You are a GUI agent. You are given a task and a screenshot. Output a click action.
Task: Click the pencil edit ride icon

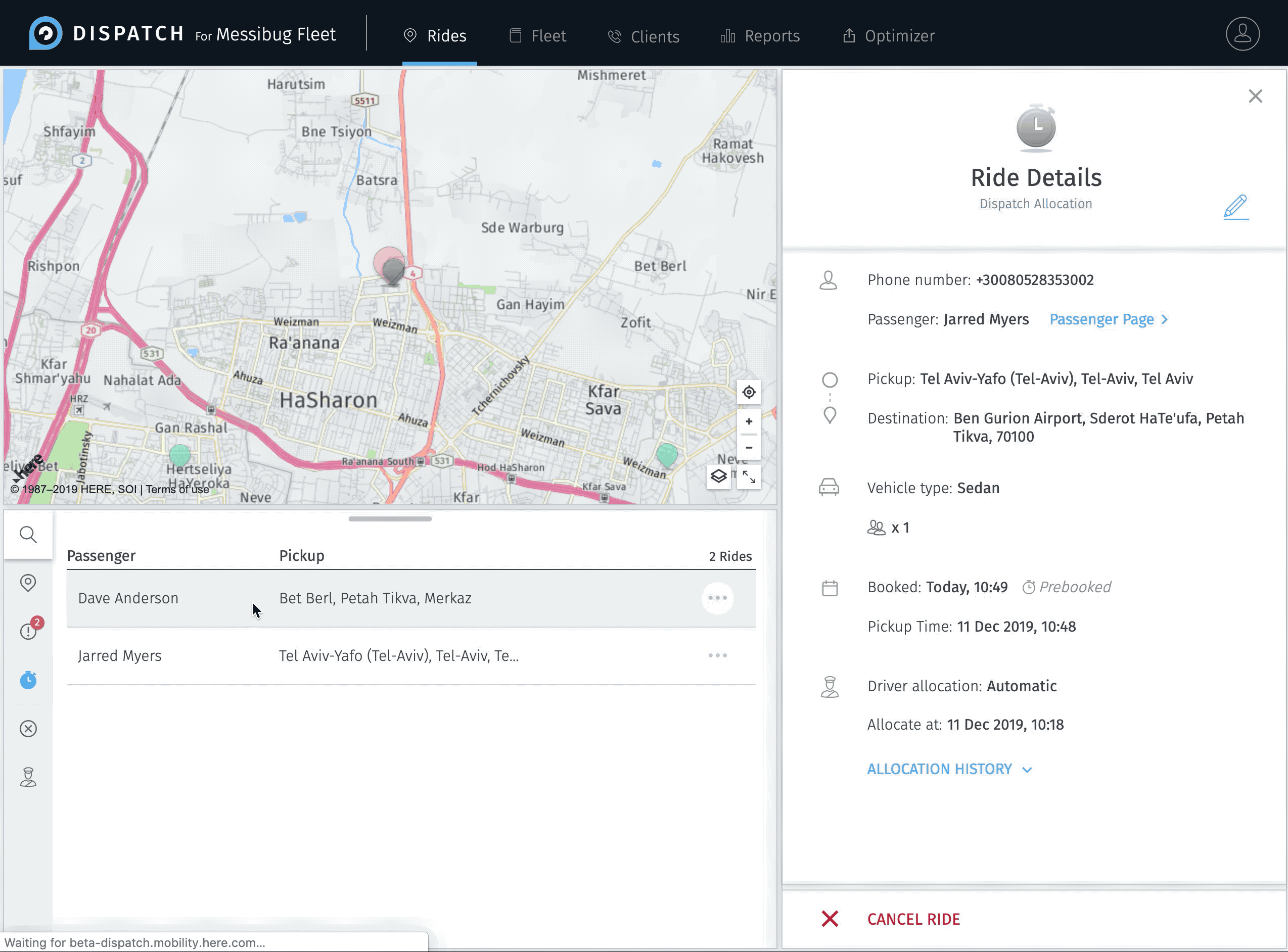coord(1235,206)
